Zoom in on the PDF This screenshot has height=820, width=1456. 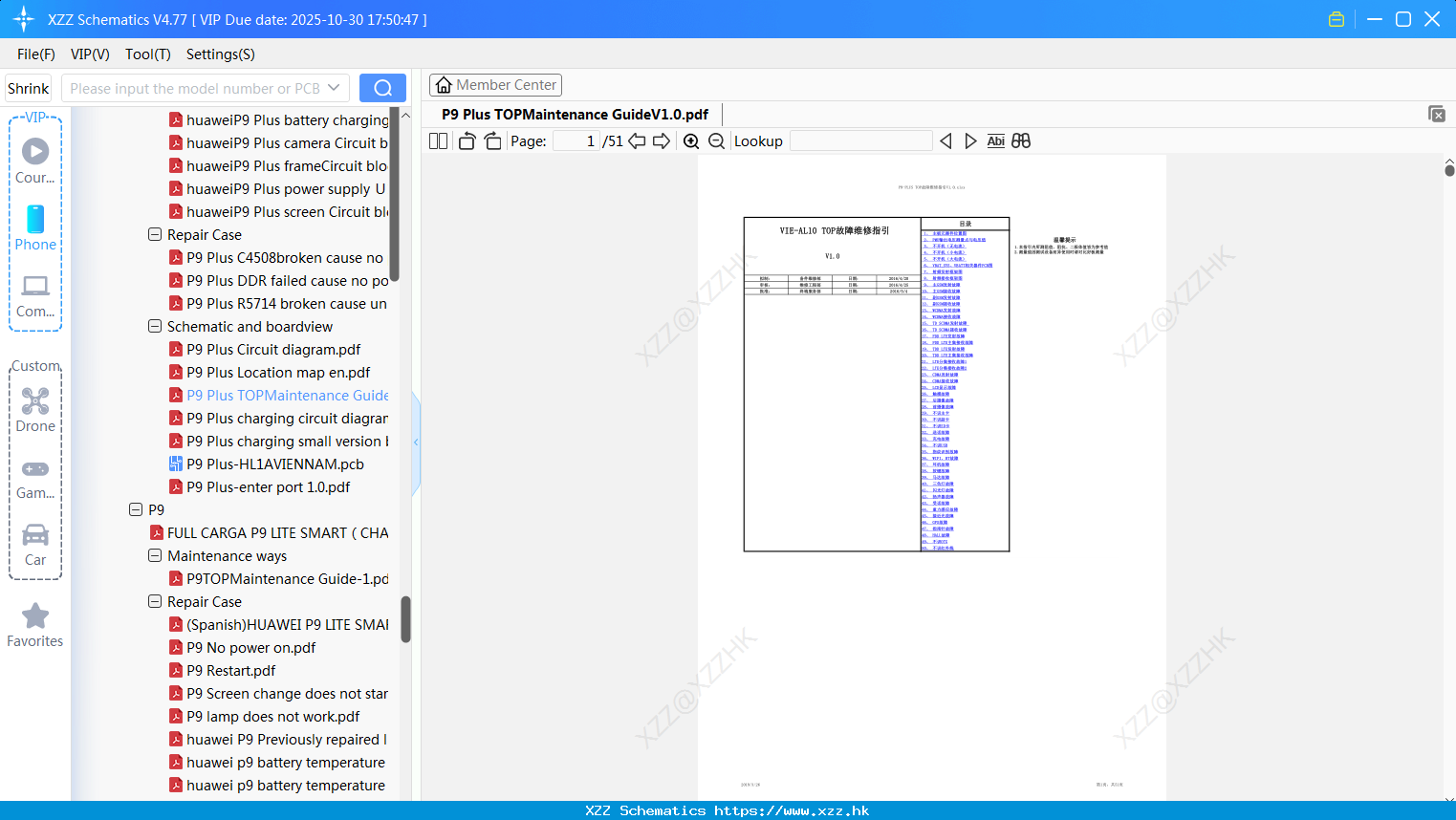691,140
